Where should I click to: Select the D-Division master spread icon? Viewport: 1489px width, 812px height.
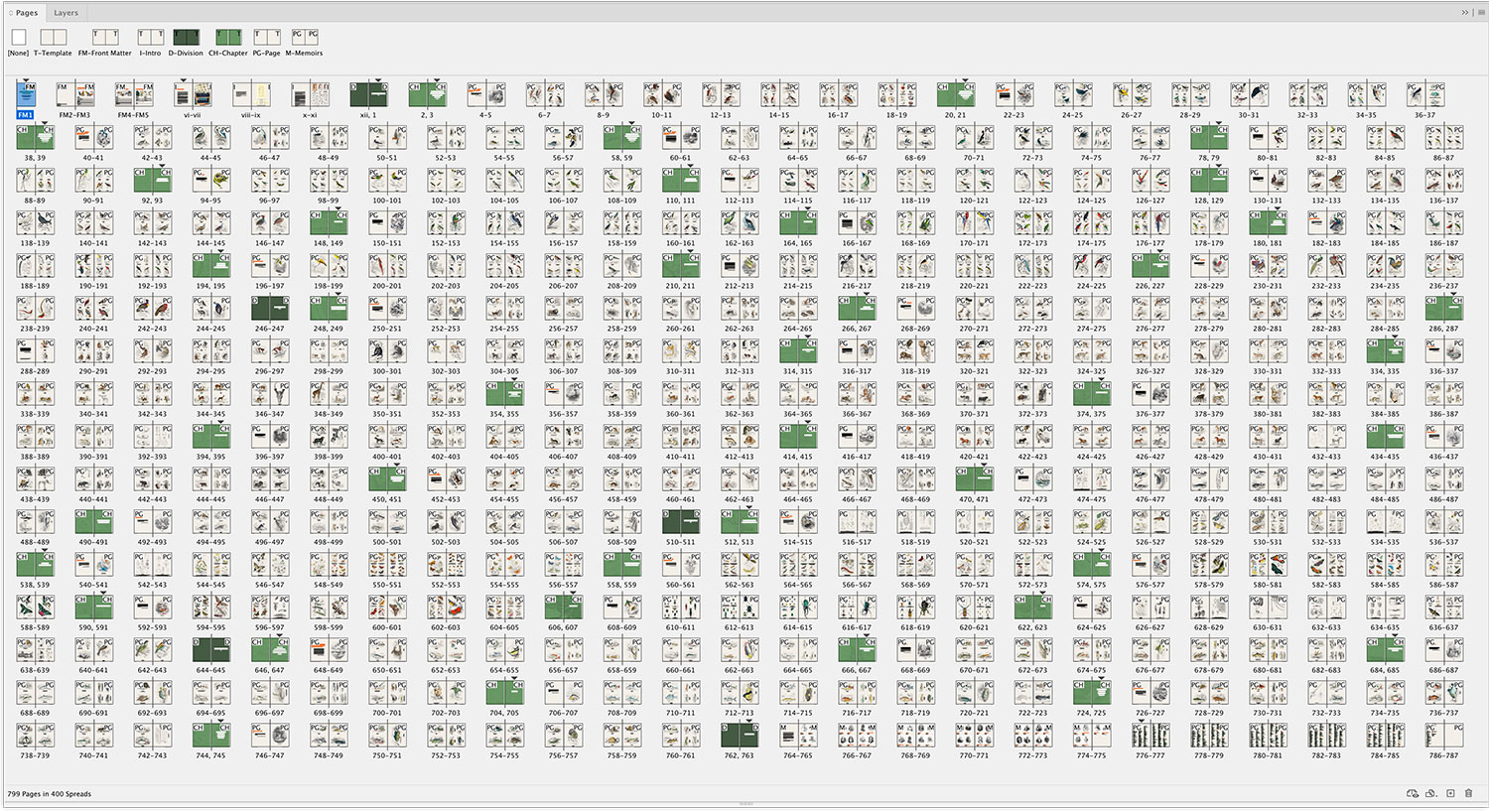click(186, 38)
